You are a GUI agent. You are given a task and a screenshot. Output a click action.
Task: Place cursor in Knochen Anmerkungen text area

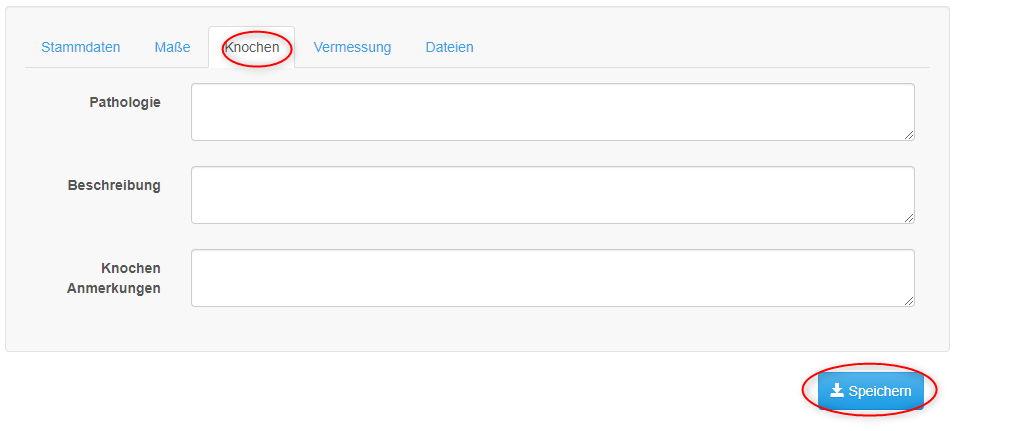coord(553,278)
